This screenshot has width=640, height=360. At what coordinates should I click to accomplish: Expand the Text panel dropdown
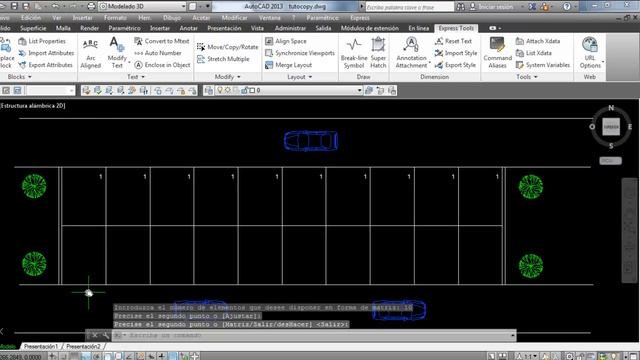tap(136, 77)
